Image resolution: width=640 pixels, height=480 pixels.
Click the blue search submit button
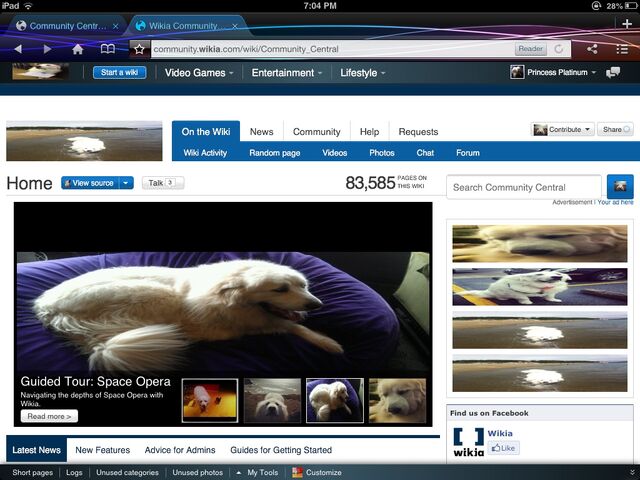620,187
